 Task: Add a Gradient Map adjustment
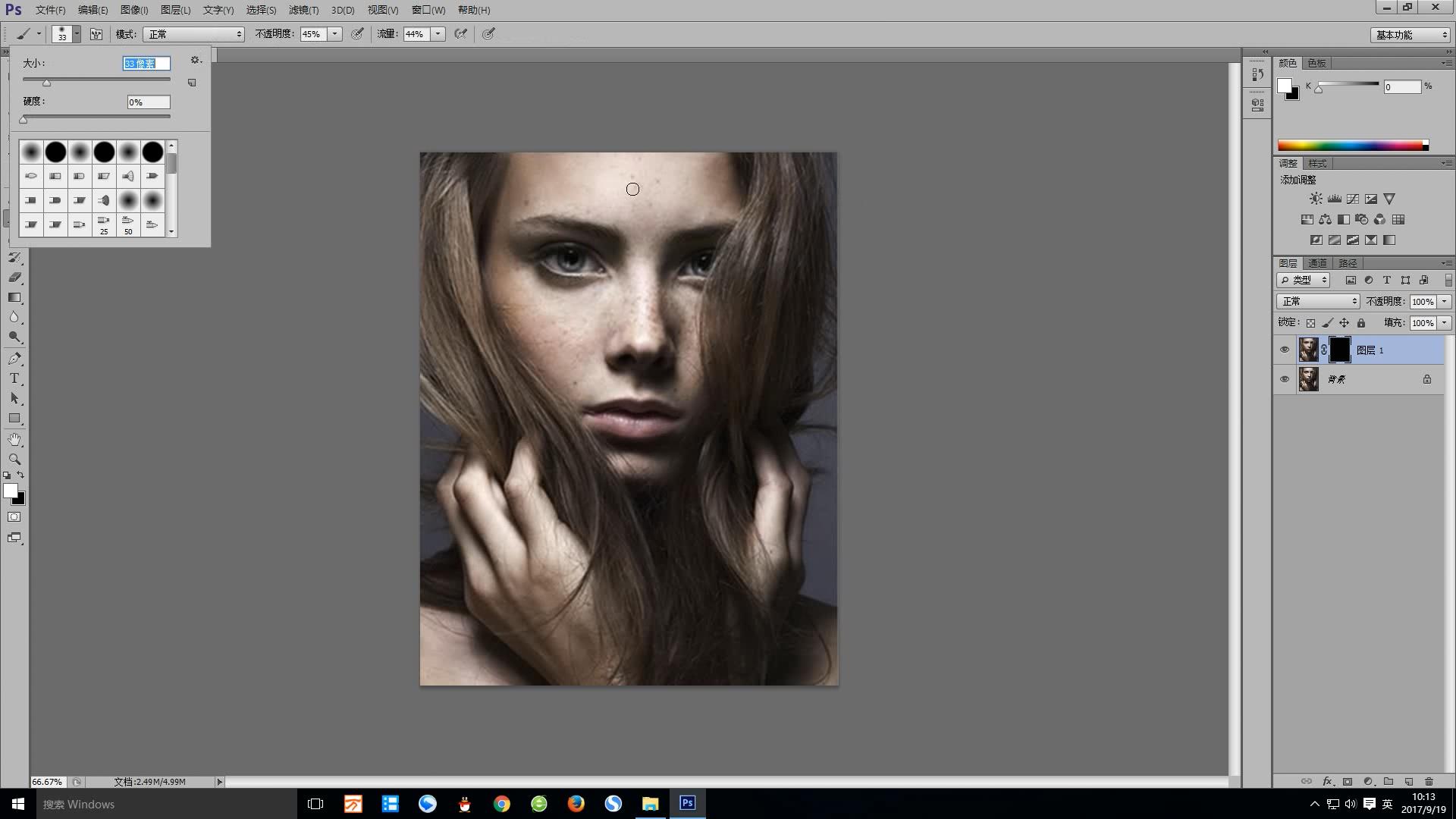(1389, 240)
